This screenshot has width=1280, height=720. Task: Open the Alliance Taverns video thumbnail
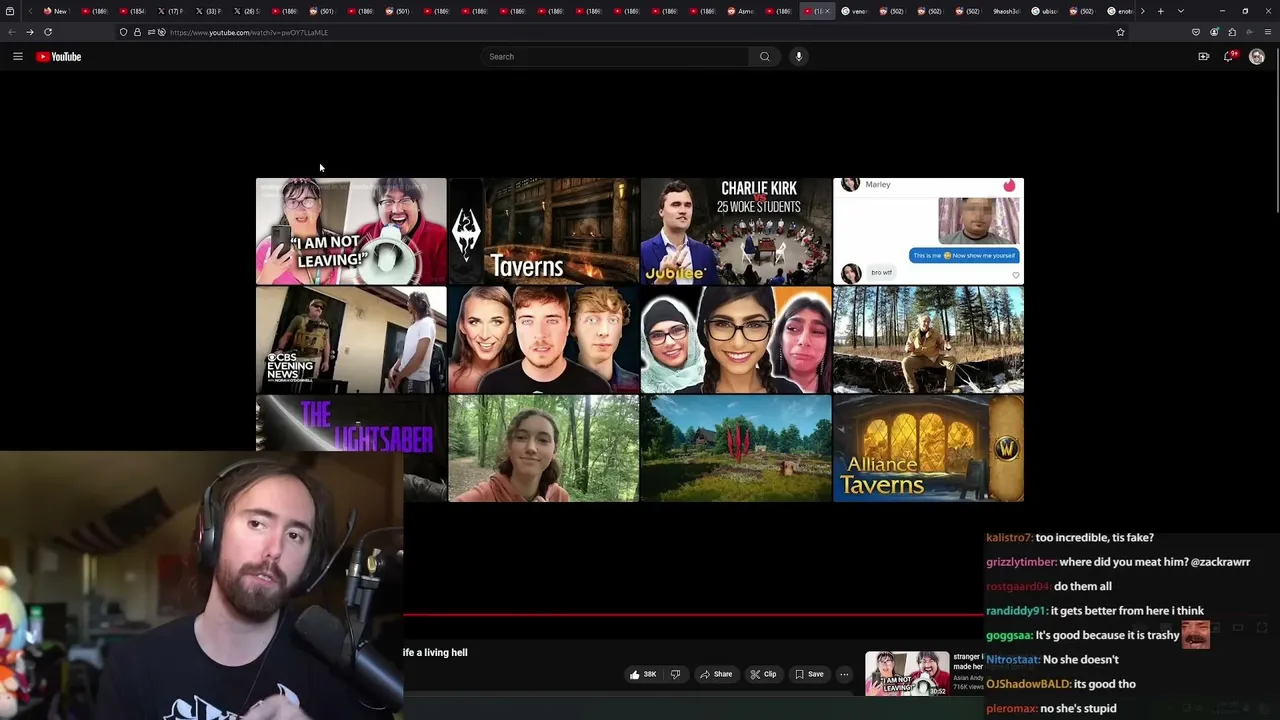coord(928,448)
